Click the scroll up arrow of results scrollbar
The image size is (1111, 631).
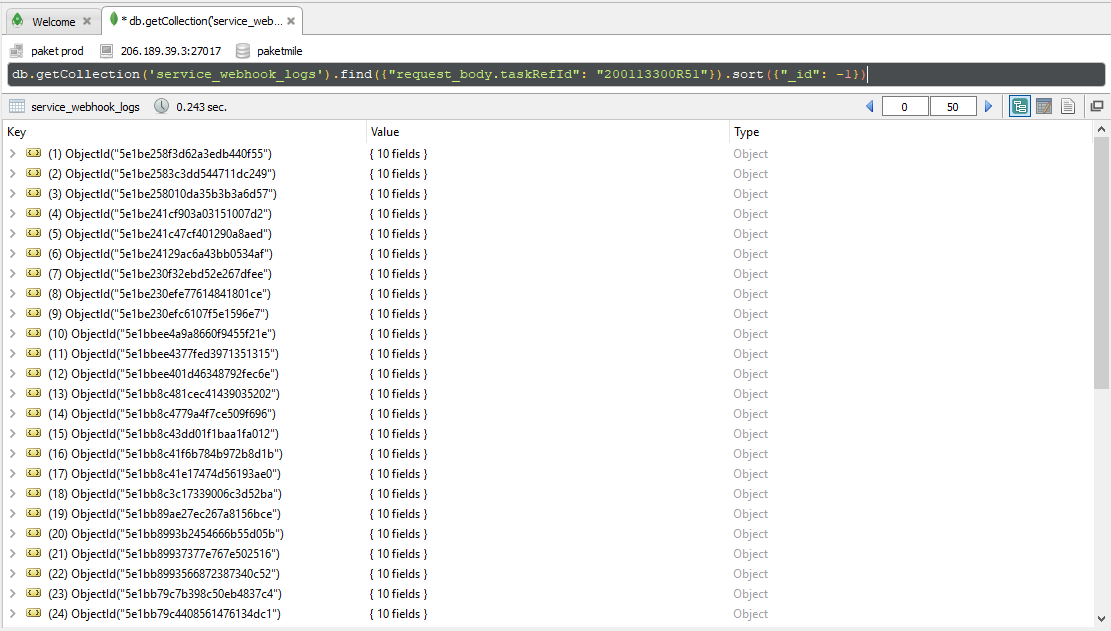click(1101, 130)
